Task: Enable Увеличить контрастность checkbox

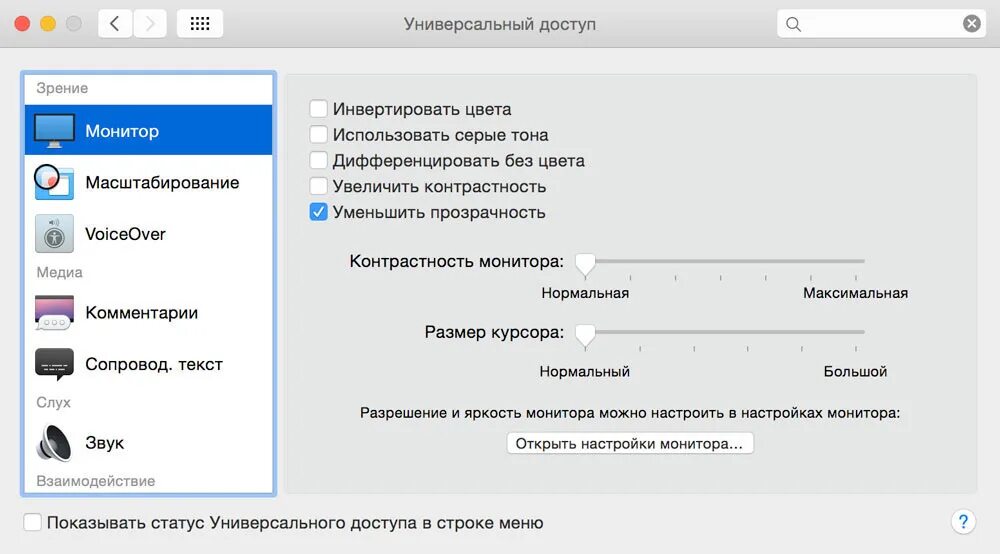Action: point(318,186)
